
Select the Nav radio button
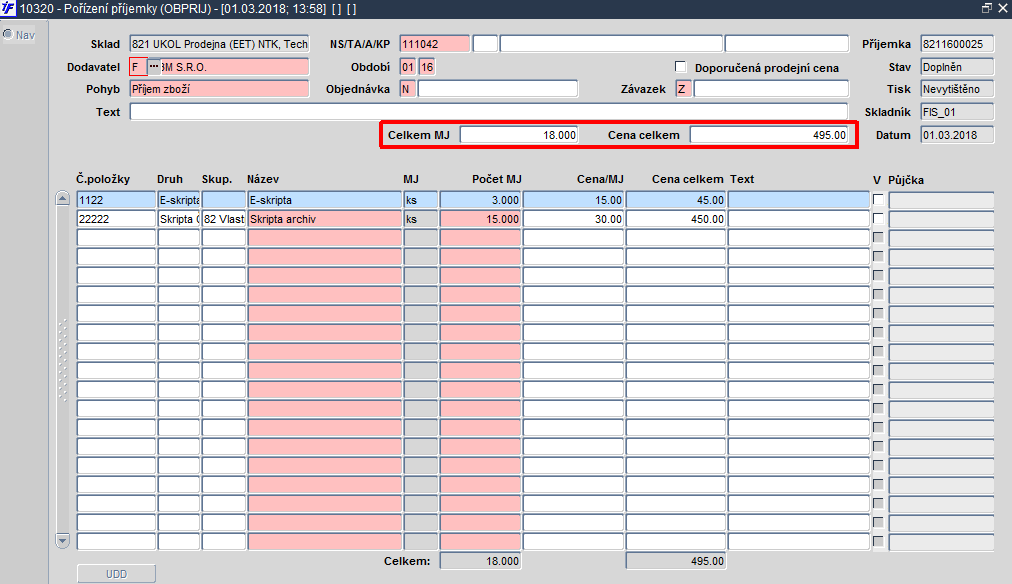tap(8, 34)
